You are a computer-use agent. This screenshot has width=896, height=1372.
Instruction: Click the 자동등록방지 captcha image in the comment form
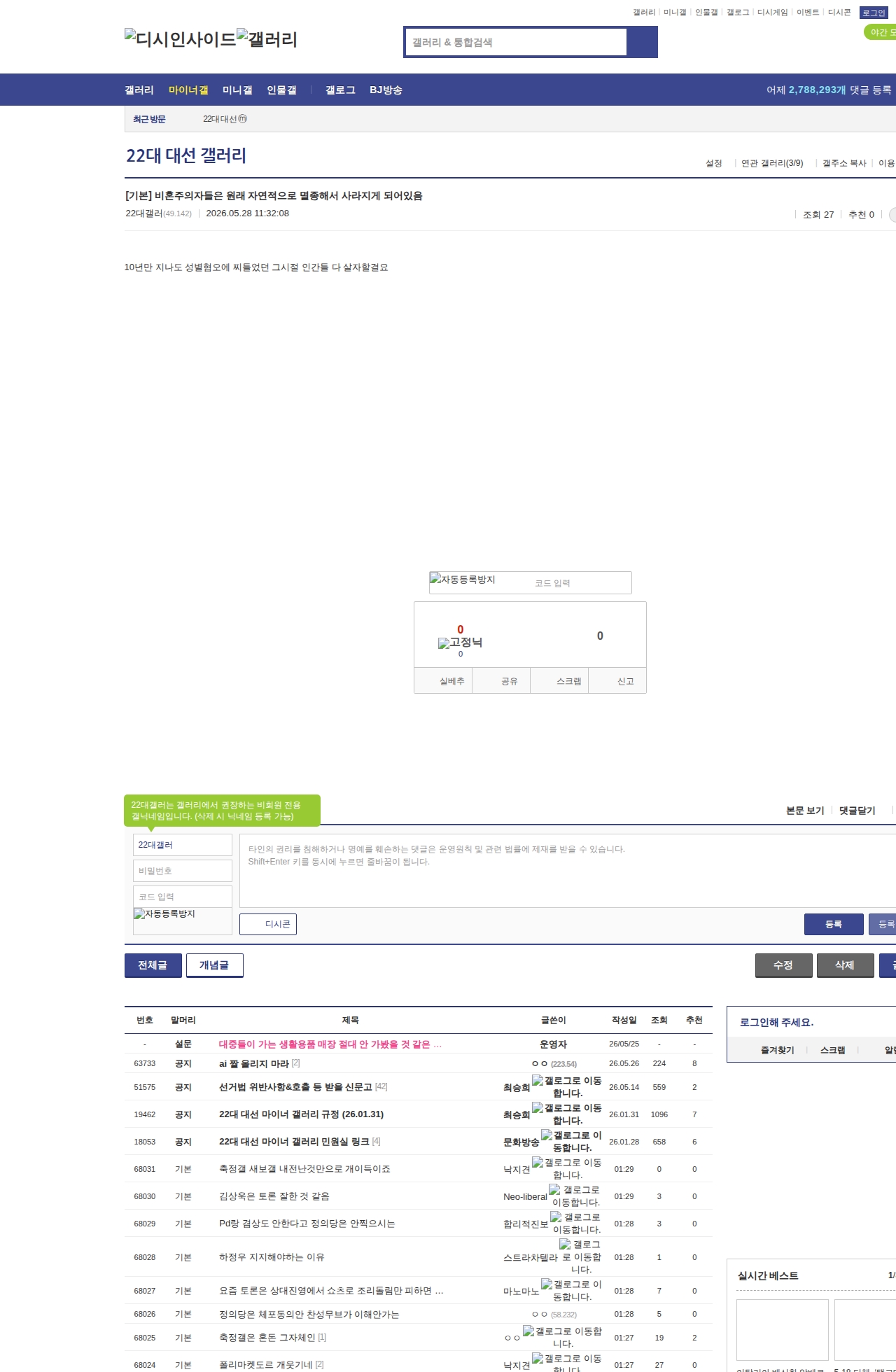[x=164, y=913]
